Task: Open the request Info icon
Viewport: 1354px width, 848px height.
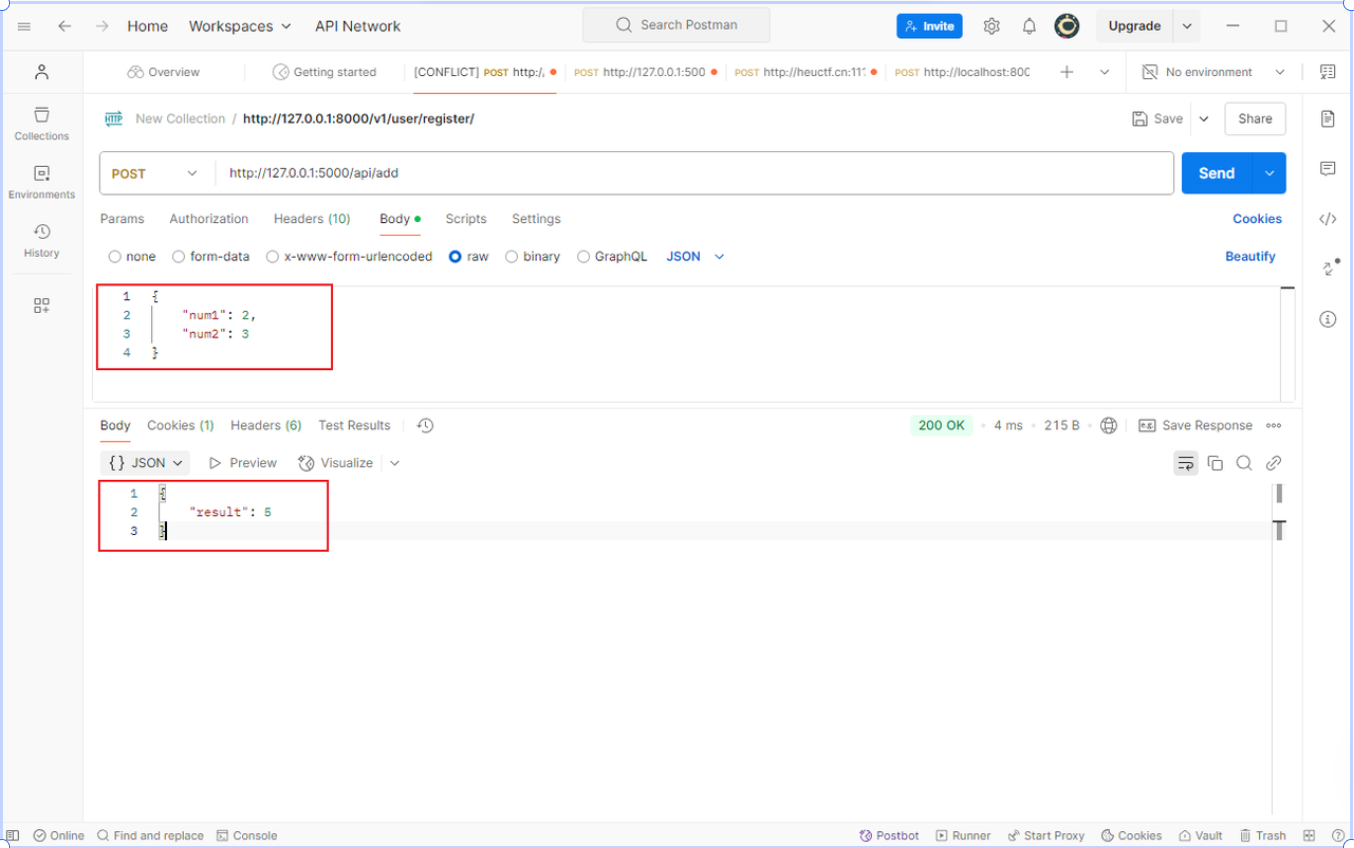Action: (x=1327, y=319)
